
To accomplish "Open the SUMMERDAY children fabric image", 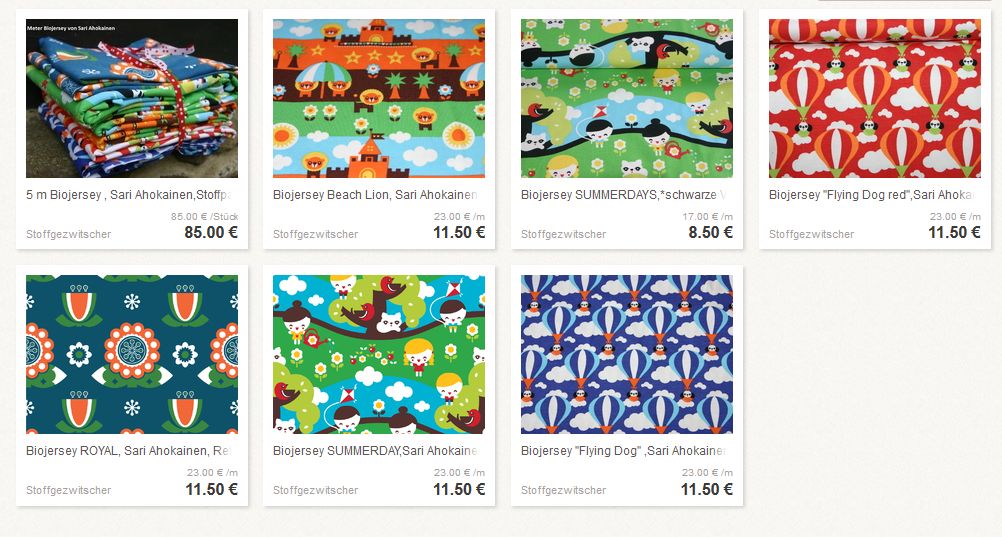I will click(379, 355).
